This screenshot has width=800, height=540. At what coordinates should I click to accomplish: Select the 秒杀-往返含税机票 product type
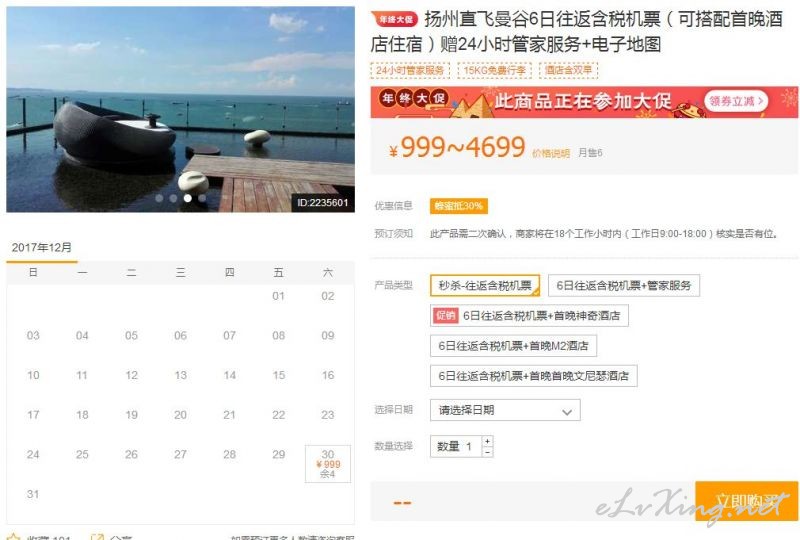[485, 285]
